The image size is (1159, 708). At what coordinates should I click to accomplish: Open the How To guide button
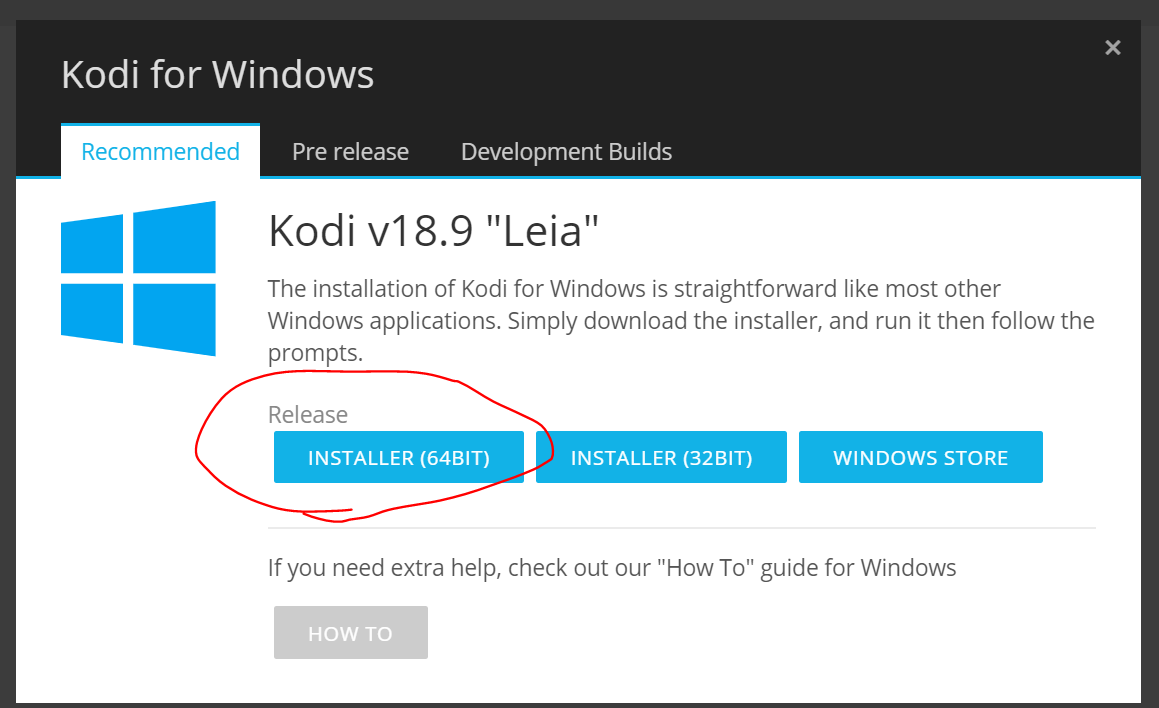[x=350, y=633]
